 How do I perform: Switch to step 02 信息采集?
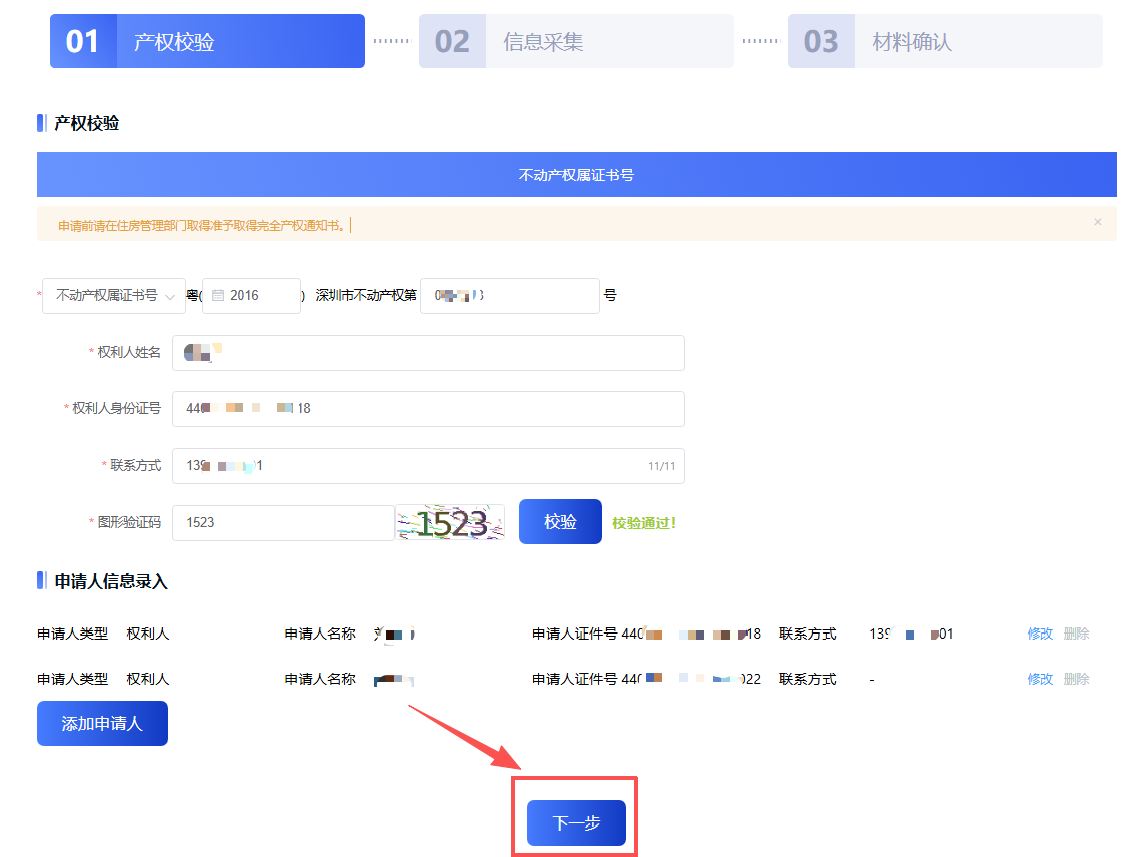(576, 41)
